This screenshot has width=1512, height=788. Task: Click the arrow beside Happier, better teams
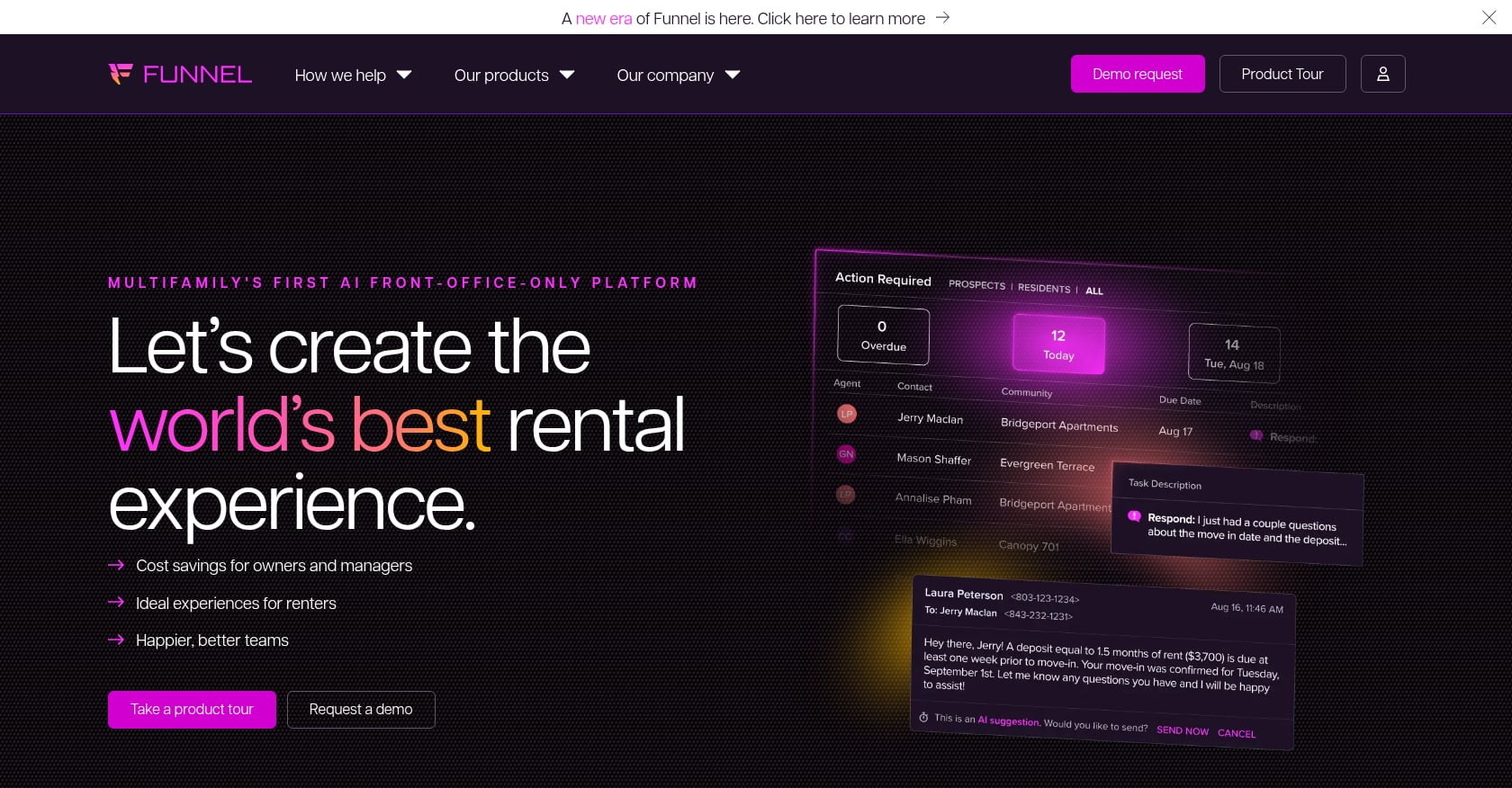coord(116,640)
